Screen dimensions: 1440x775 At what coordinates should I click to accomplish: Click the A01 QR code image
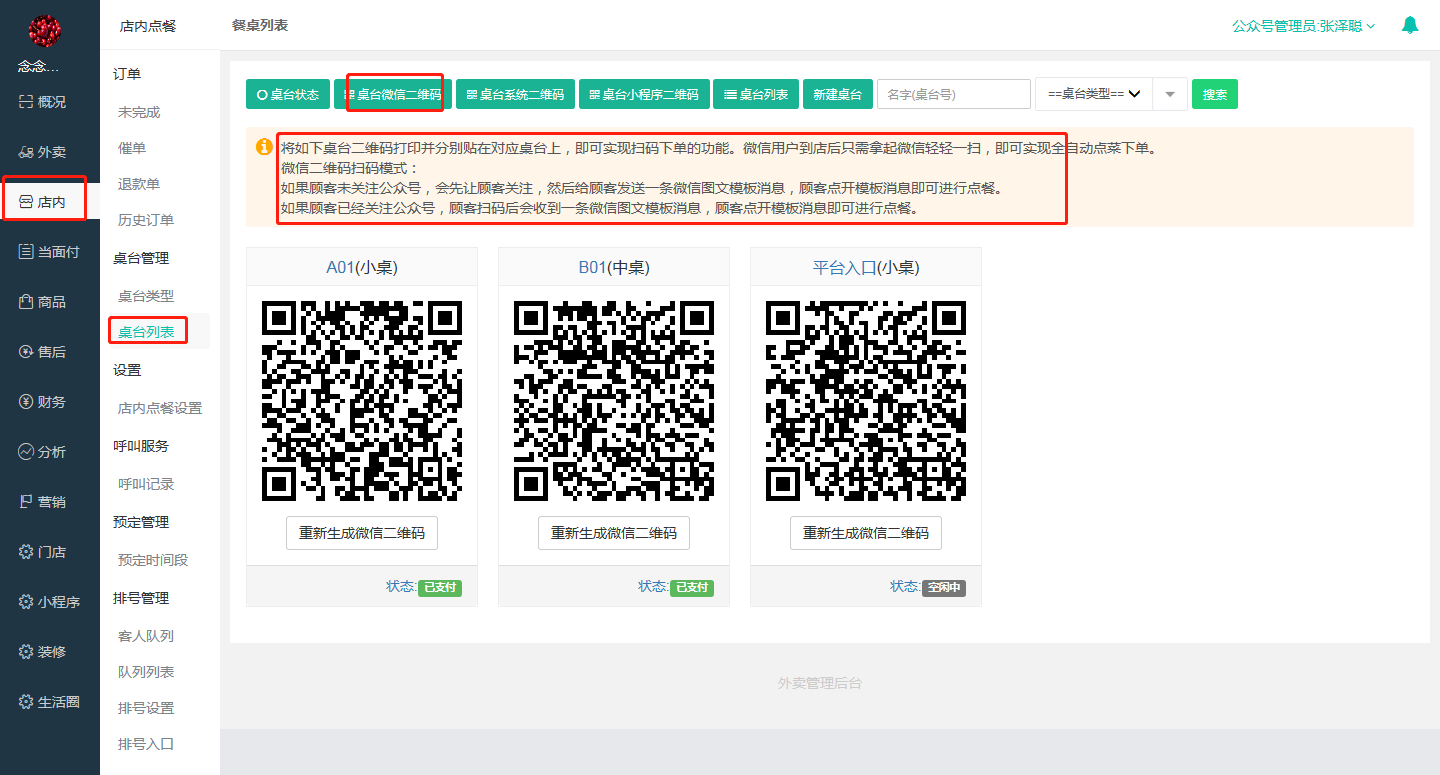(x=362, y=401)
